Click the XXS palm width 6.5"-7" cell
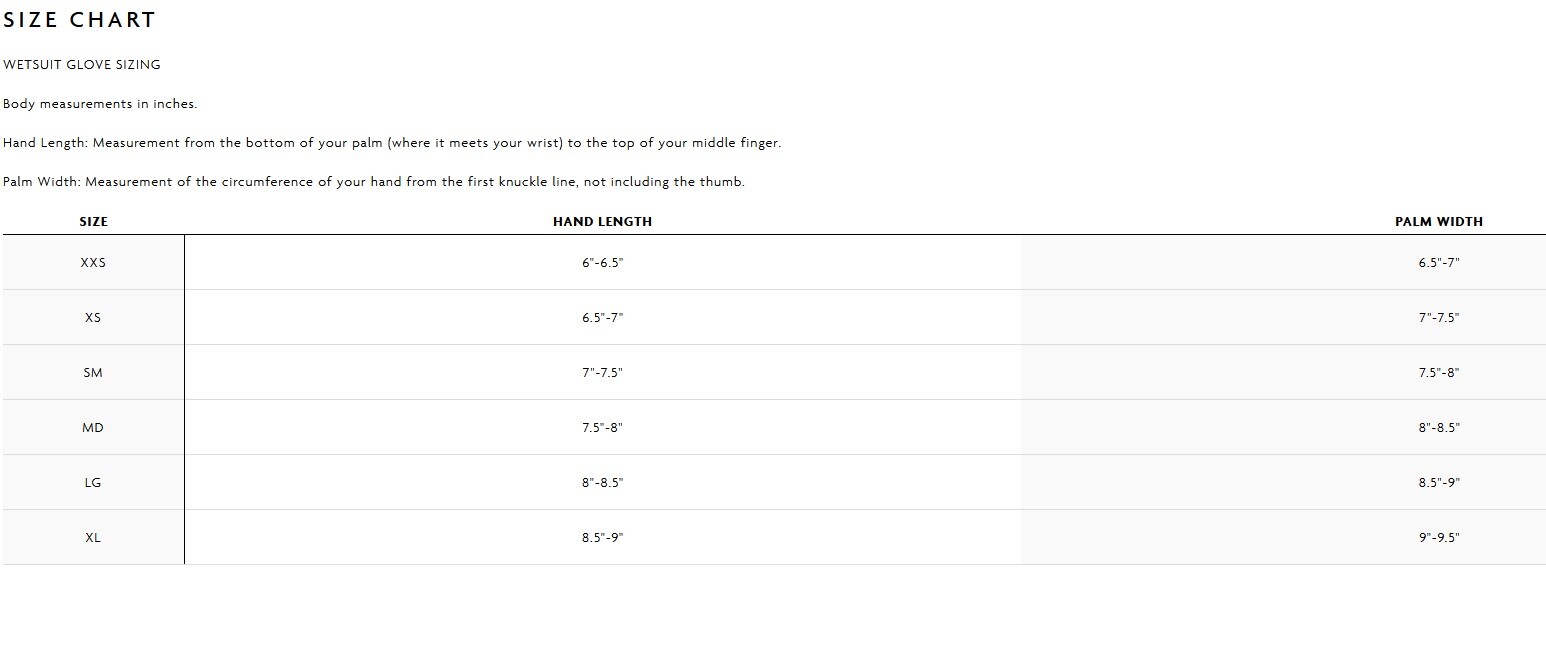 click(1439, 263)
